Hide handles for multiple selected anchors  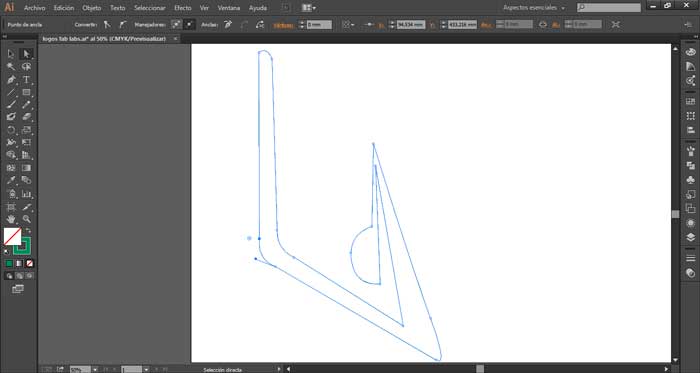(190, 25)
